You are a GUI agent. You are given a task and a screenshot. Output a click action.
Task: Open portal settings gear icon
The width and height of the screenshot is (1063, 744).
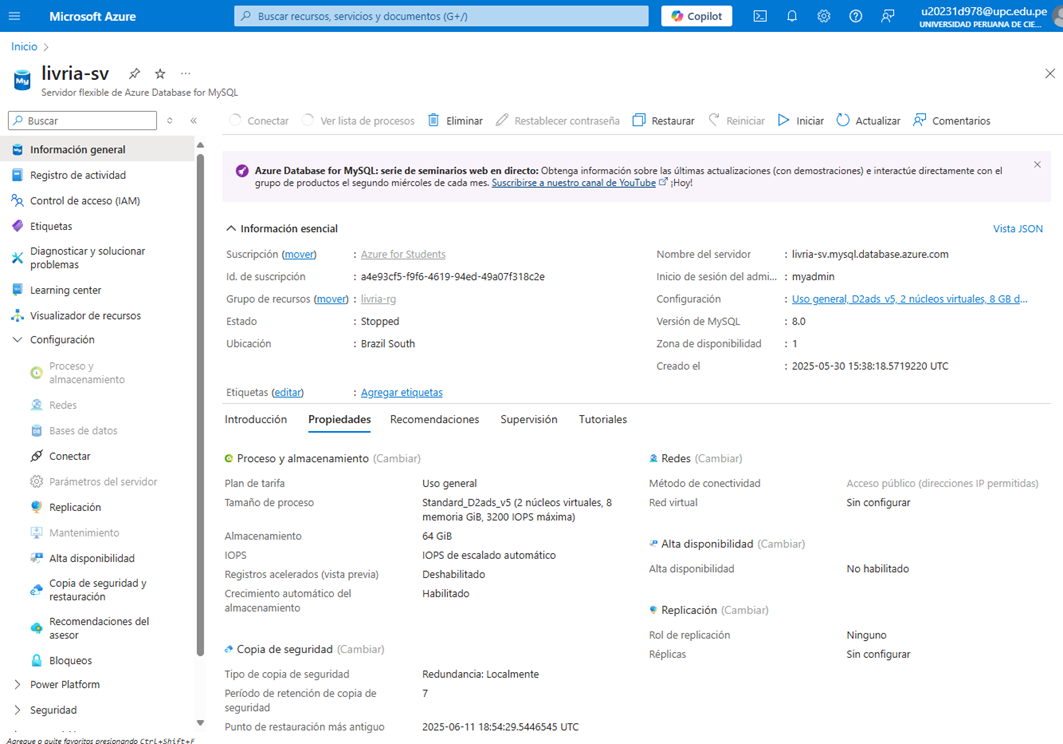point(823,16)
